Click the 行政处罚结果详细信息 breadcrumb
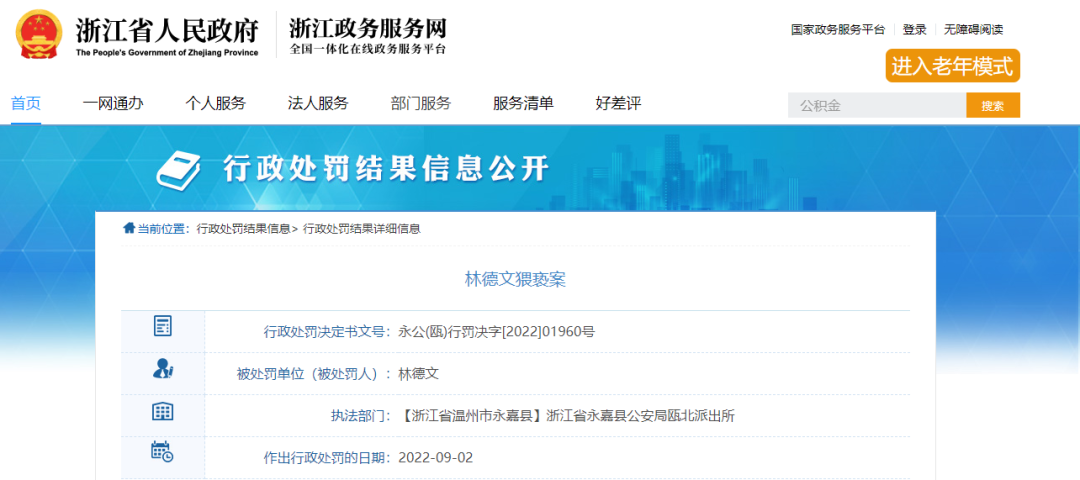This screenshot has height=480, width=1080. pyautogui.click(x=362, y=229)
